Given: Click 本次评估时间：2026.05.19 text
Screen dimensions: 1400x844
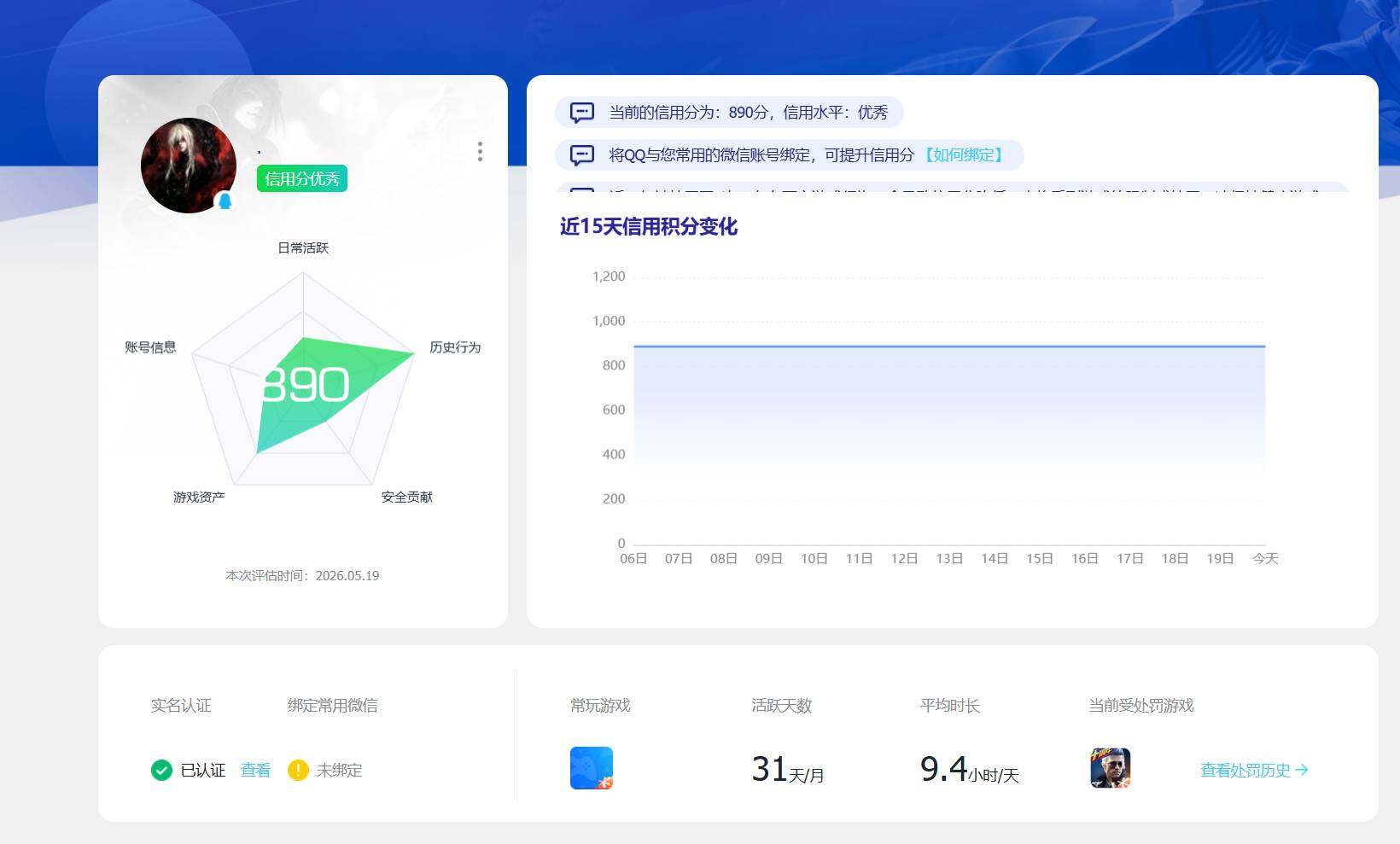Looking at the screenshot, I should click(302, 576).
